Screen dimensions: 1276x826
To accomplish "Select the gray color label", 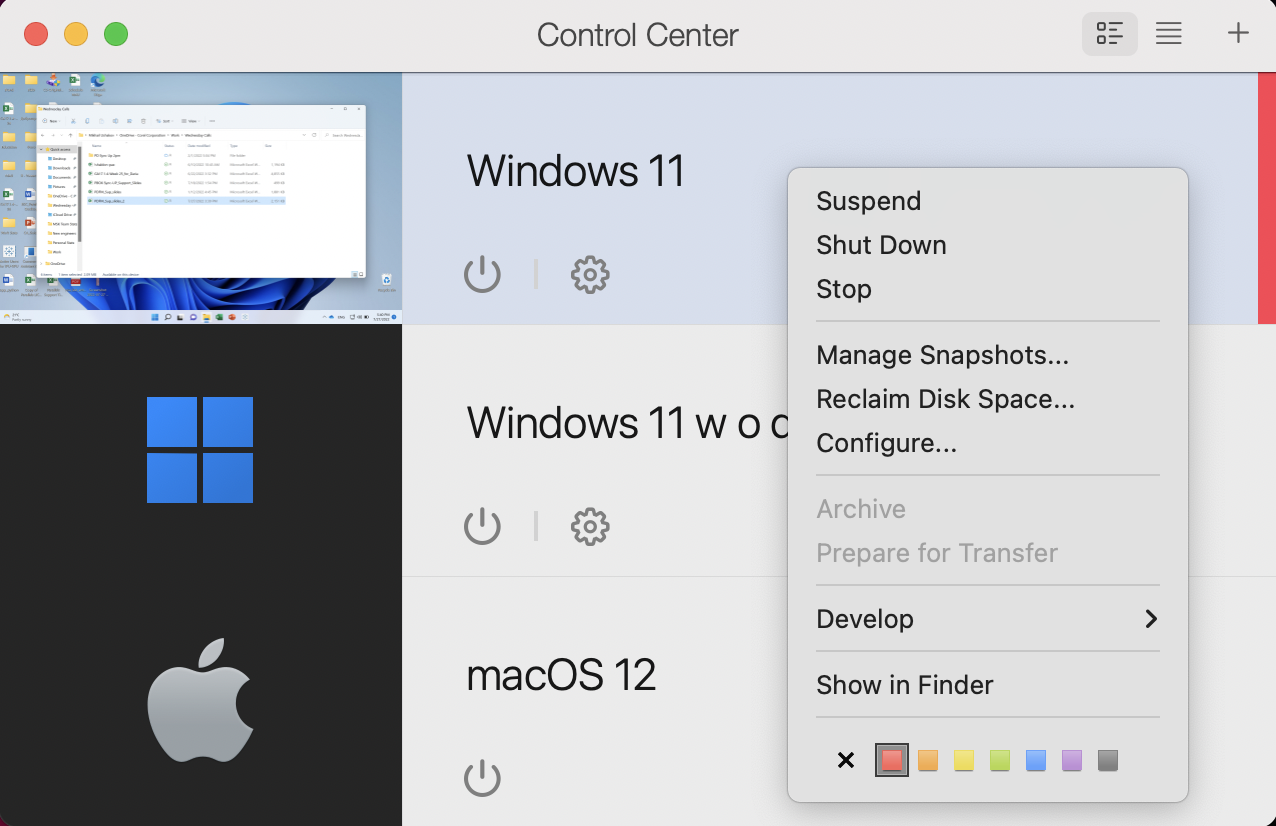I will pos(1108,760).
